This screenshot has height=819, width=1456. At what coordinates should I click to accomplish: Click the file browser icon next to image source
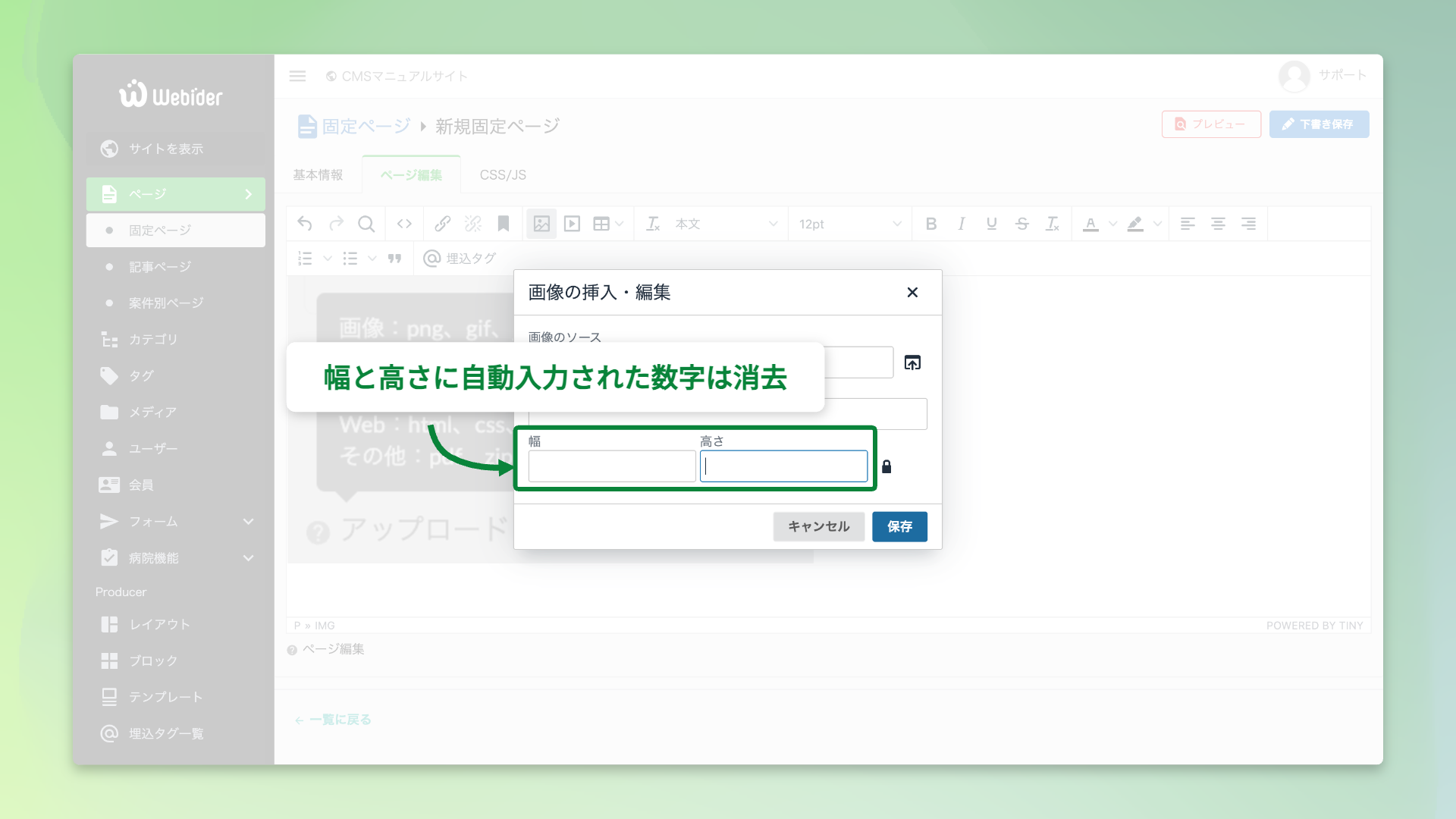(912, 362)
